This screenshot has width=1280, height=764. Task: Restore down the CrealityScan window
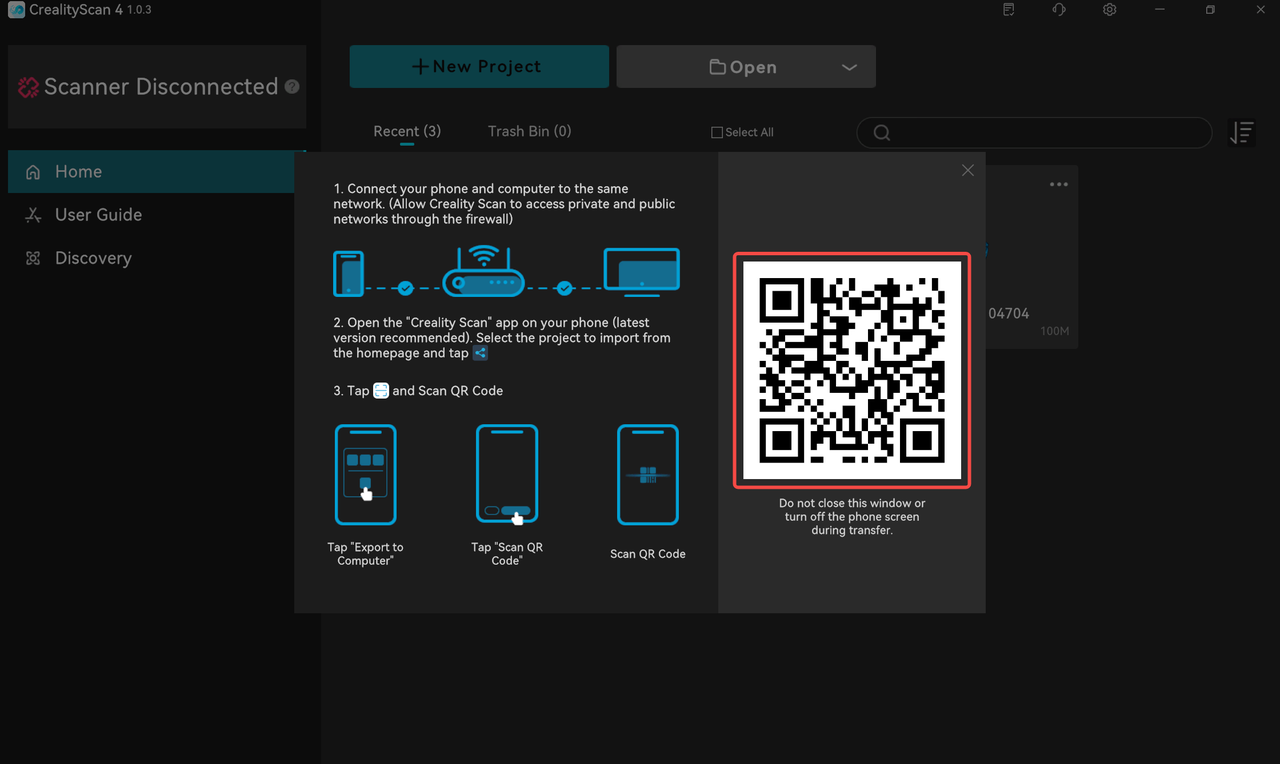coord(1210,10)
